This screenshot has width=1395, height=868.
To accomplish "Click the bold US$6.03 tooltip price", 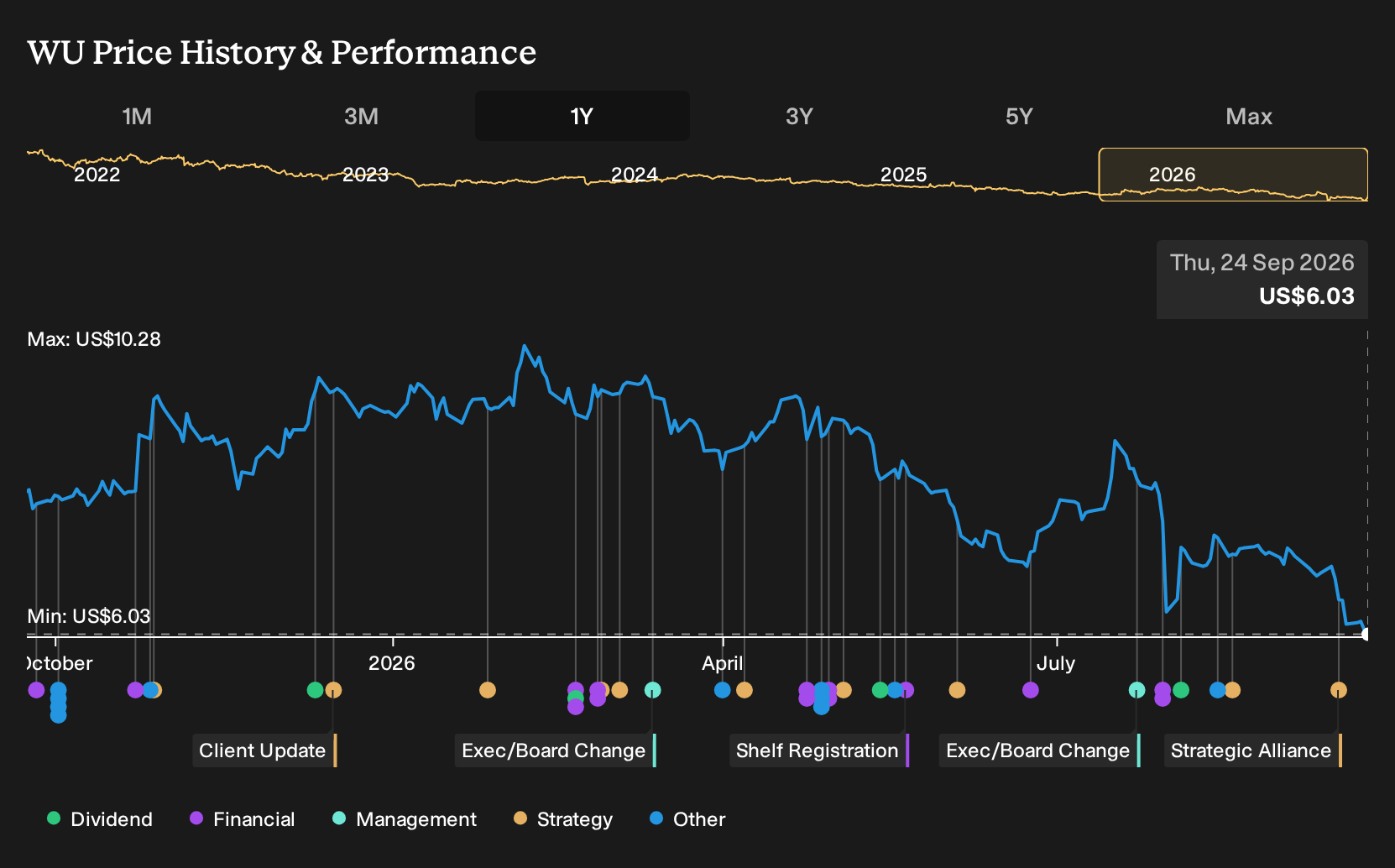I will click(1307, 296).
